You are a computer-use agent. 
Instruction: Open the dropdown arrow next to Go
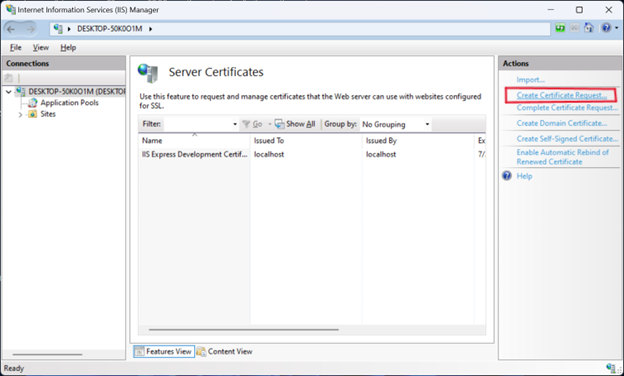[269, 124]
